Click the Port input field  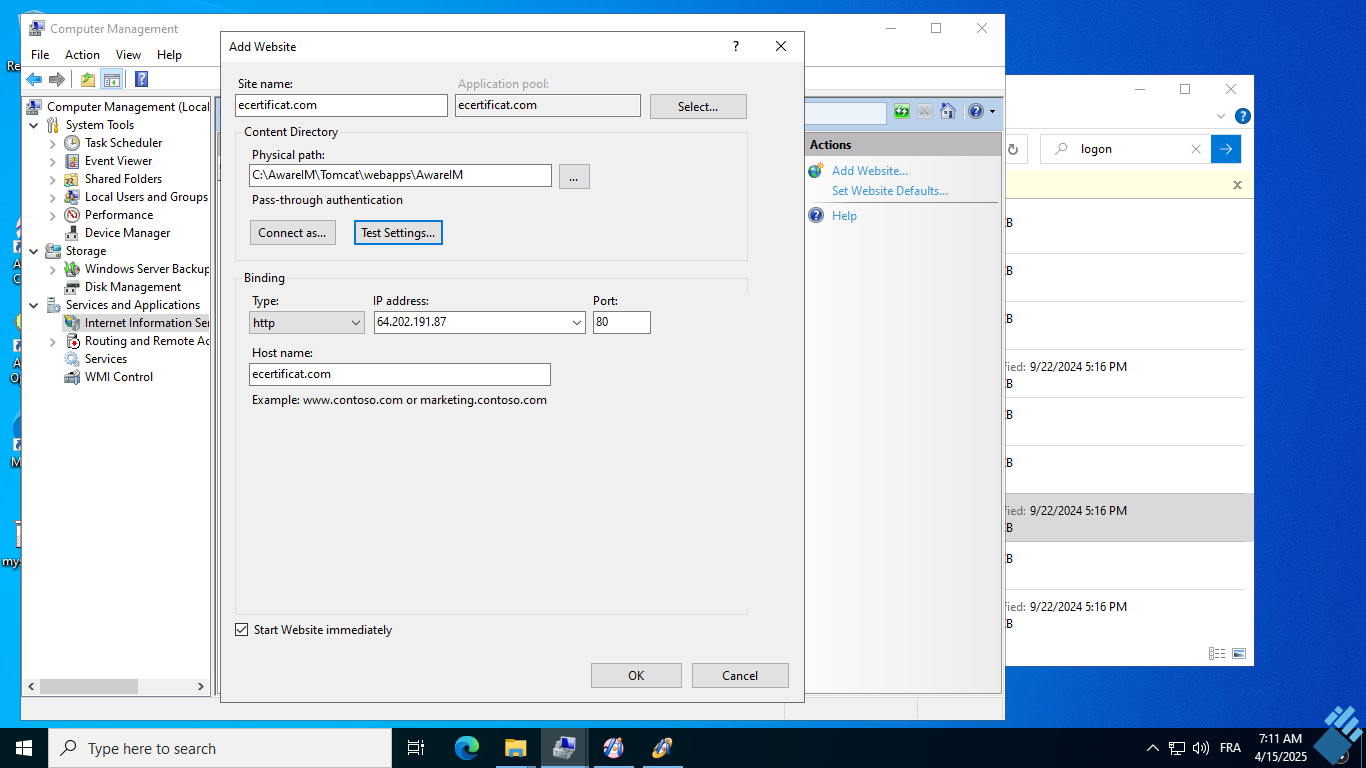[622, 322]
